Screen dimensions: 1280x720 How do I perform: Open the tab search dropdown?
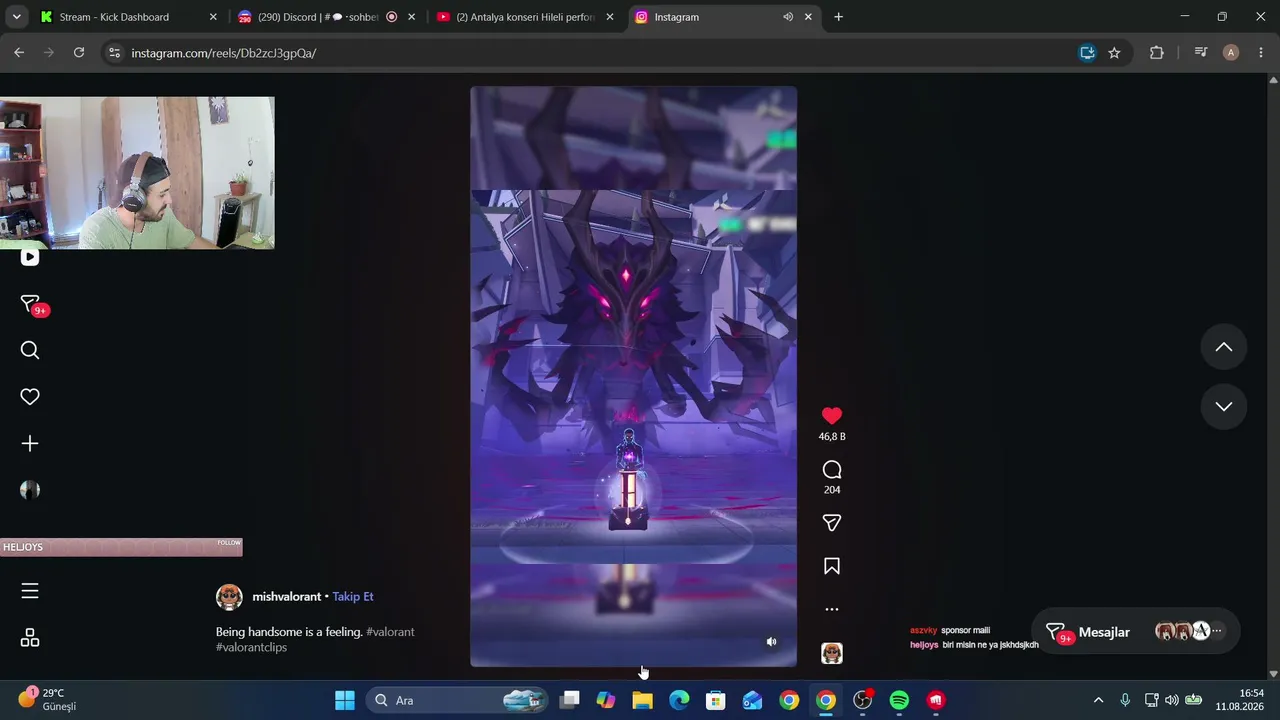(x=16, y=17)
